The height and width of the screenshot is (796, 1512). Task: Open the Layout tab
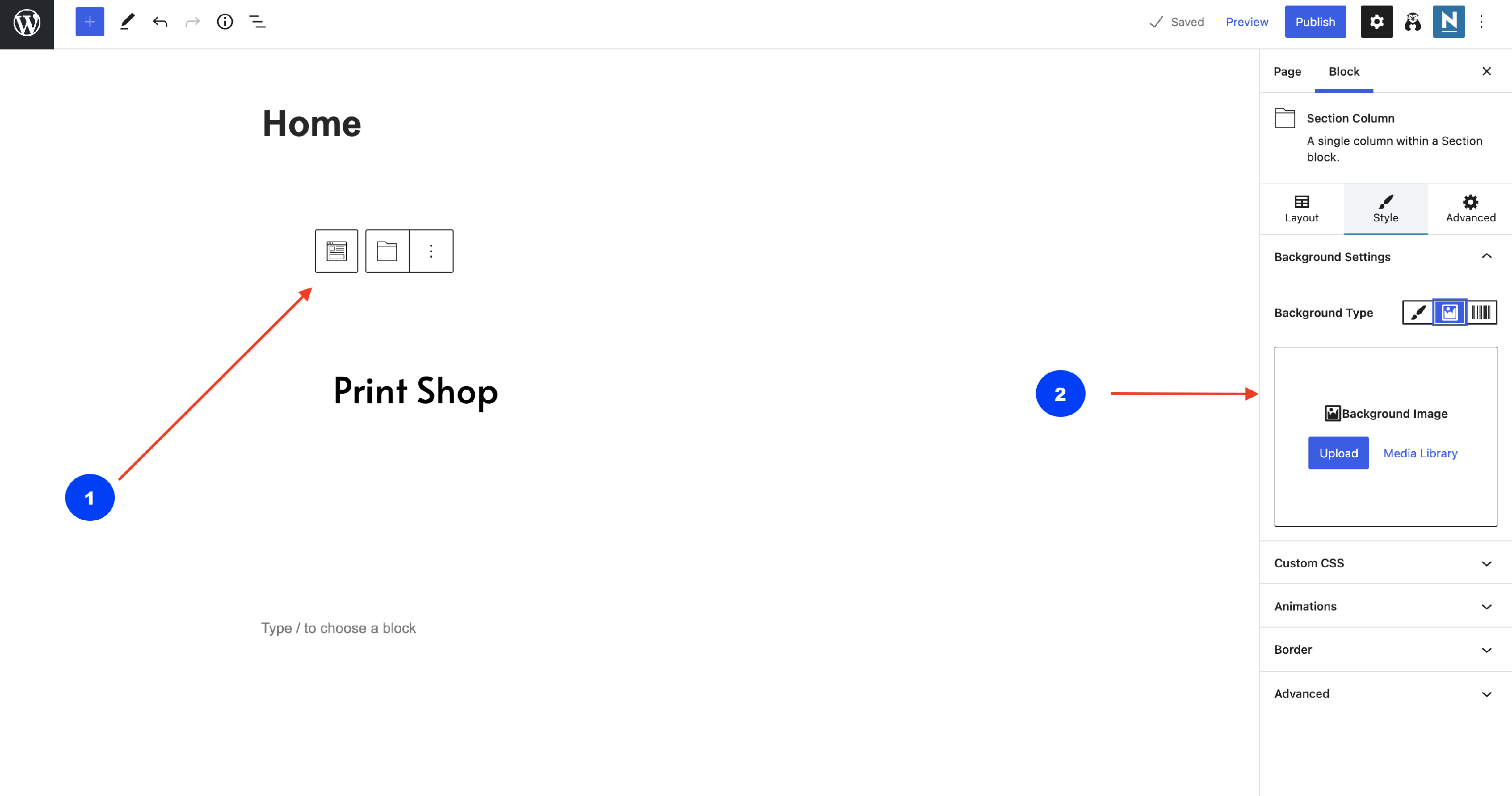tap(1301, 208)
